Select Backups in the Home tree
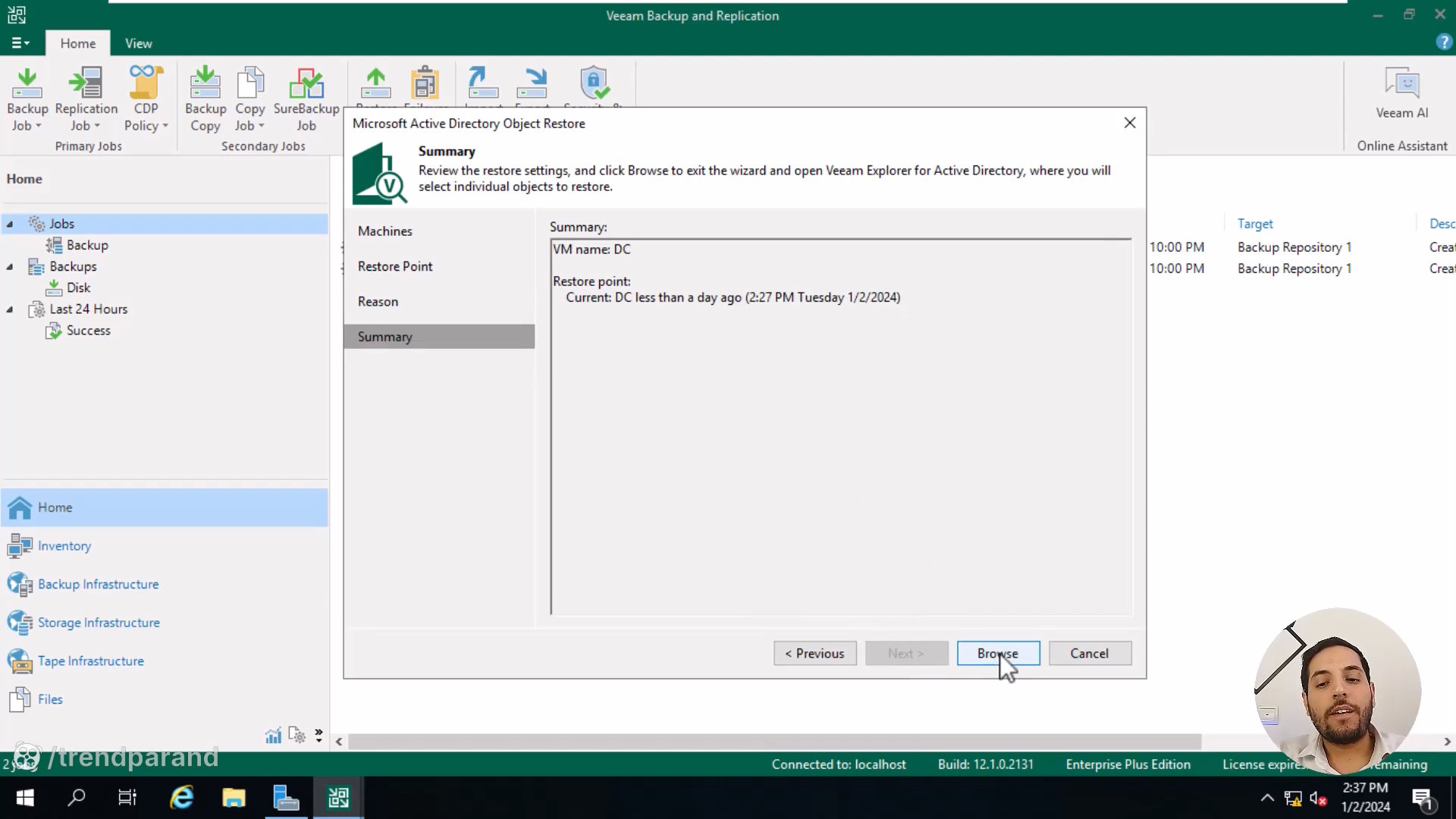Screen dimensions: 1456x819 (73, 266)
